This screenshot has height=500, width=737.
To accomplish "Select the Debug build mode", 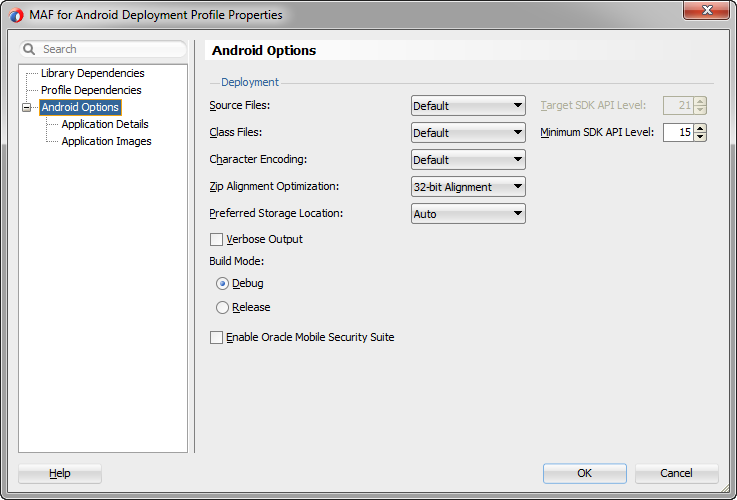I will click(x=222, y=284).
